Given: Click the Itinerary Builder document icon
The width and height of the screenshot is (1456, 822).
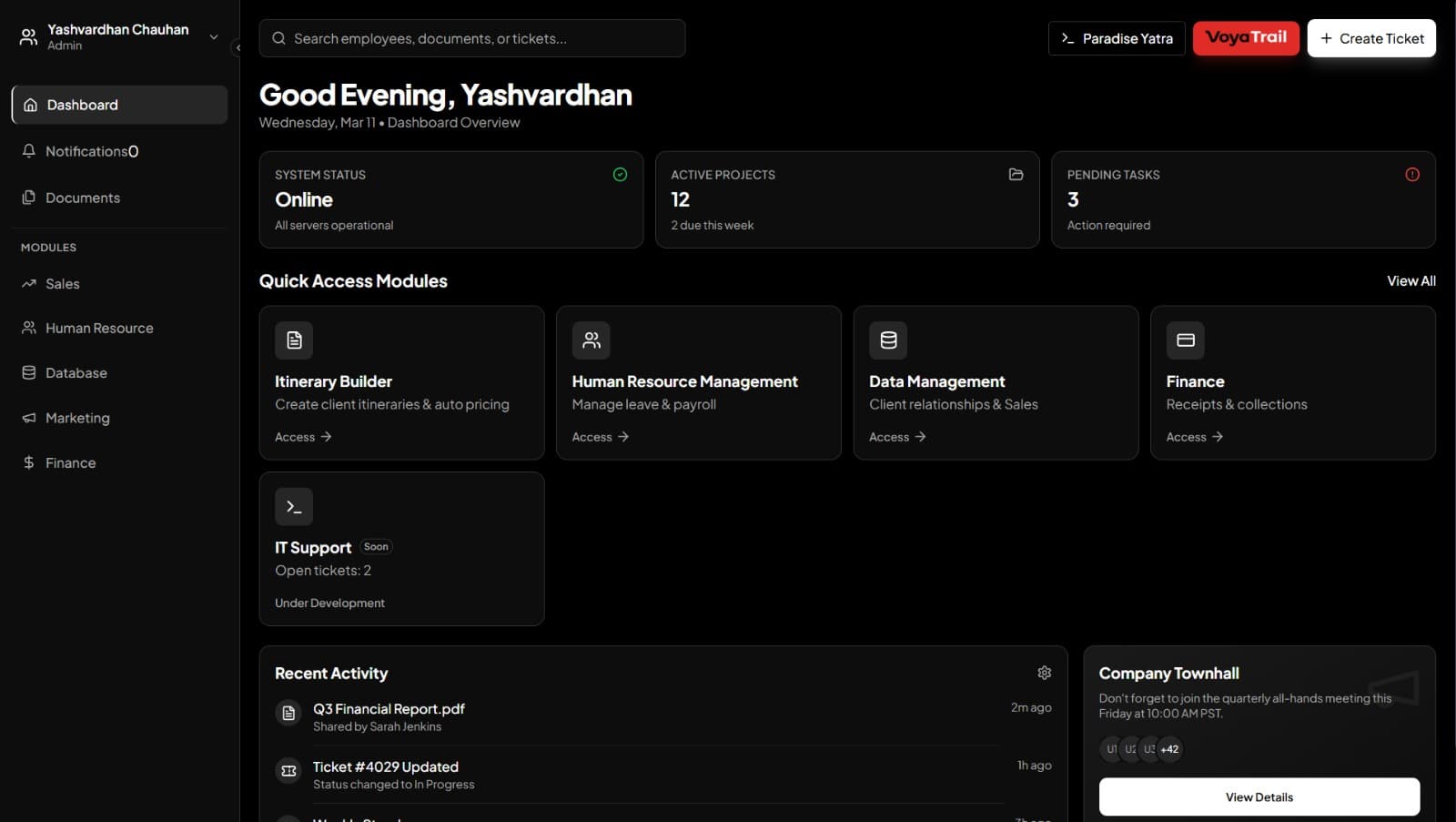Looking at the screenshot, I should click(294, 340).
